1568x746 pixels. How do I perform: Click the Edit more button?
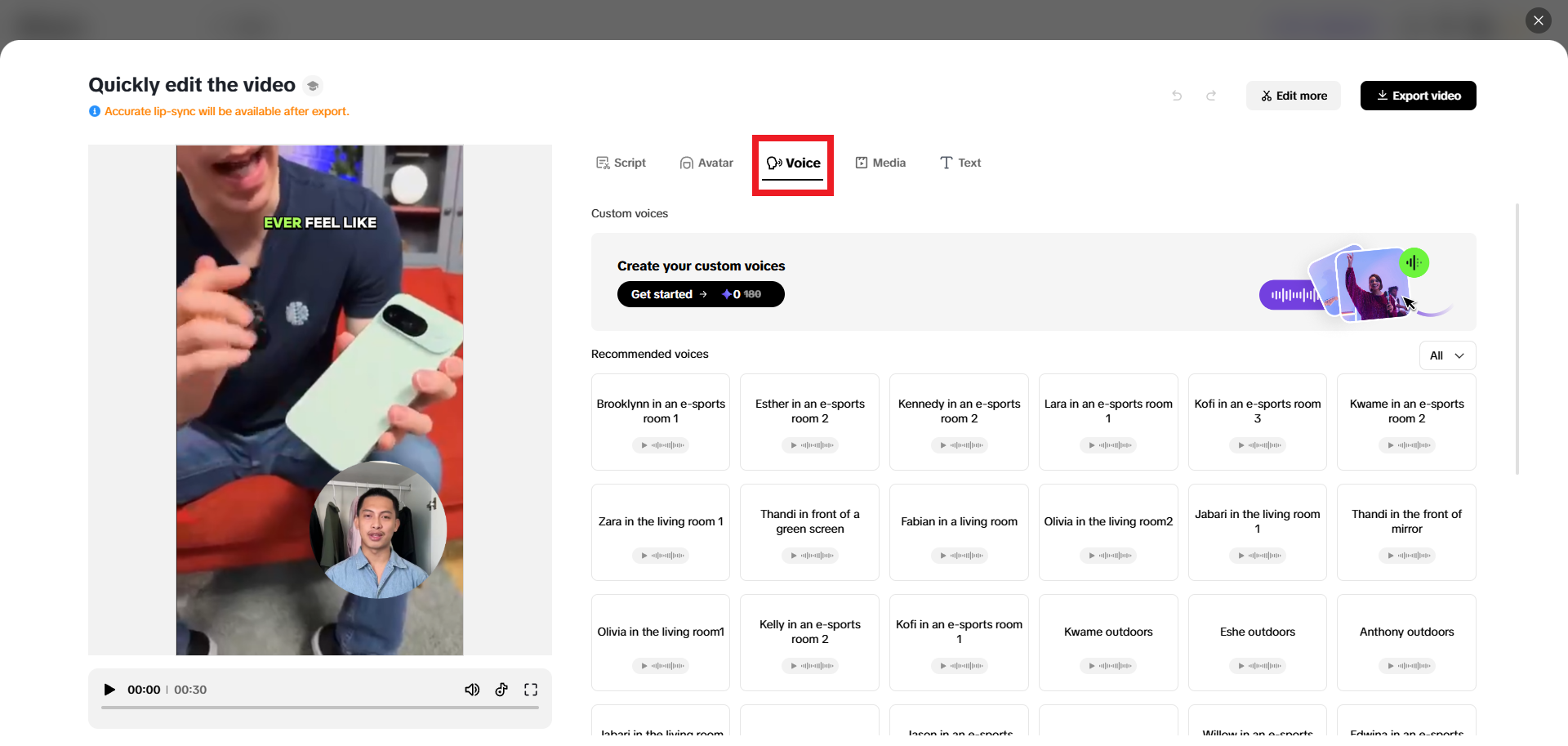(x=1294, y=96)
